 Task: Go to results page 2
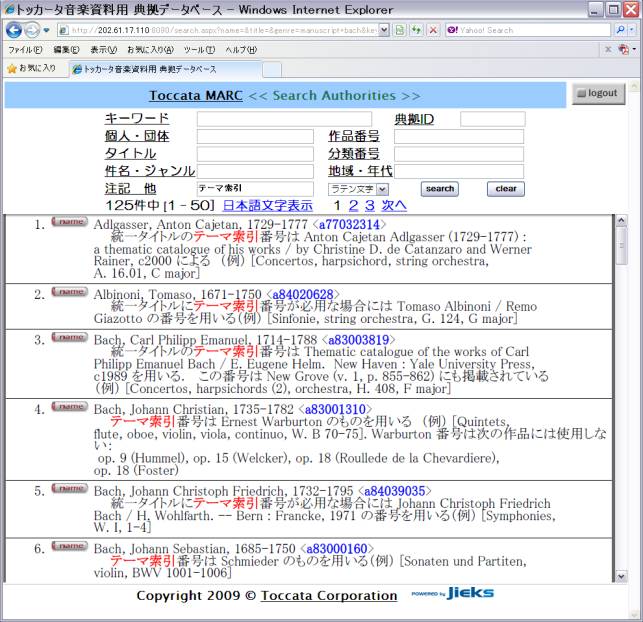[x=353, y=205]
